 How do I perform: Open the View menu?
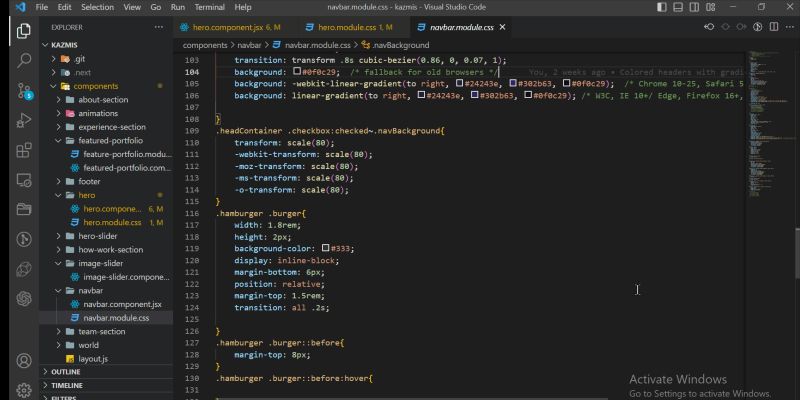tap(132, 7)
